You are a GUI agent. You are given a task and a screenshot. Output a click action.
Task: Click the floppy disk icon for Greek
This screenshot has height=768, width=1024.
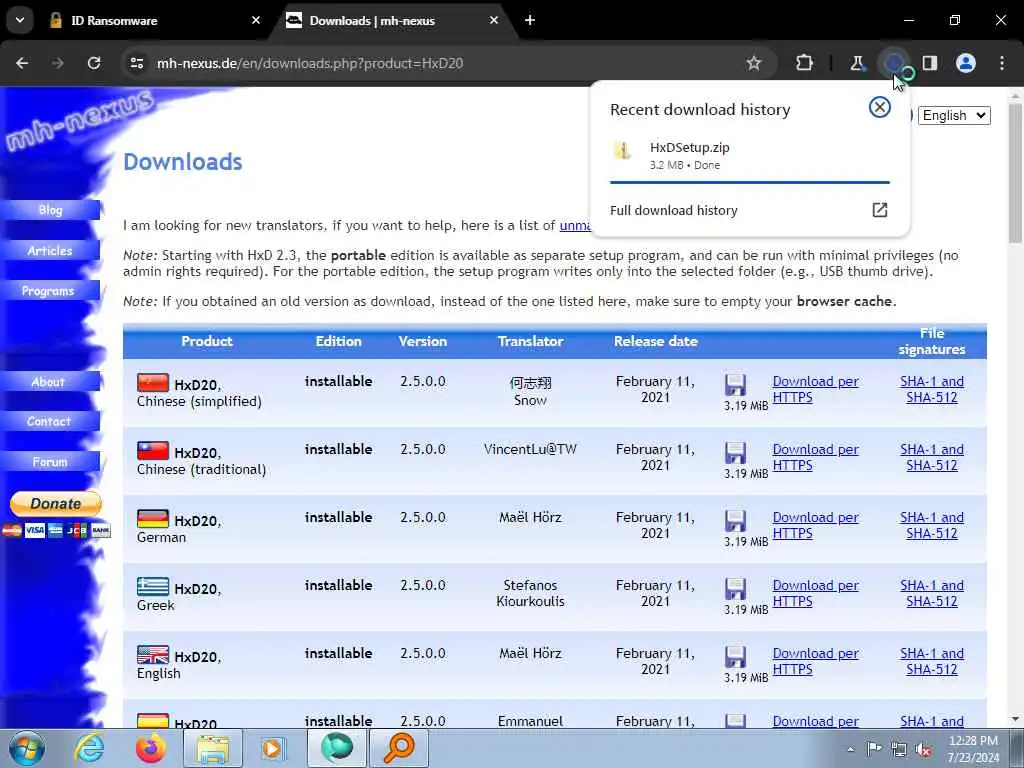click(x=735, y=588)
